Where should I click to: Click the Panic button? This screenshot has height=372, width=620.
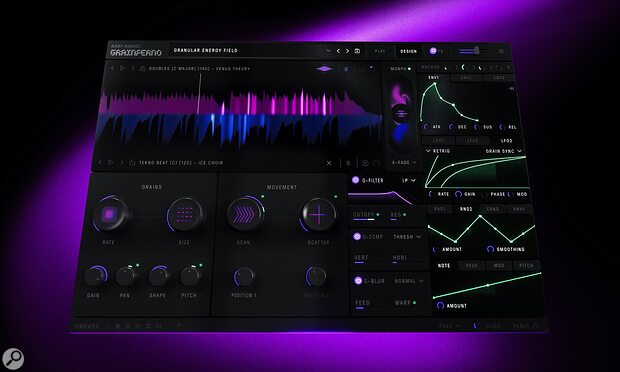pos(525,326)
